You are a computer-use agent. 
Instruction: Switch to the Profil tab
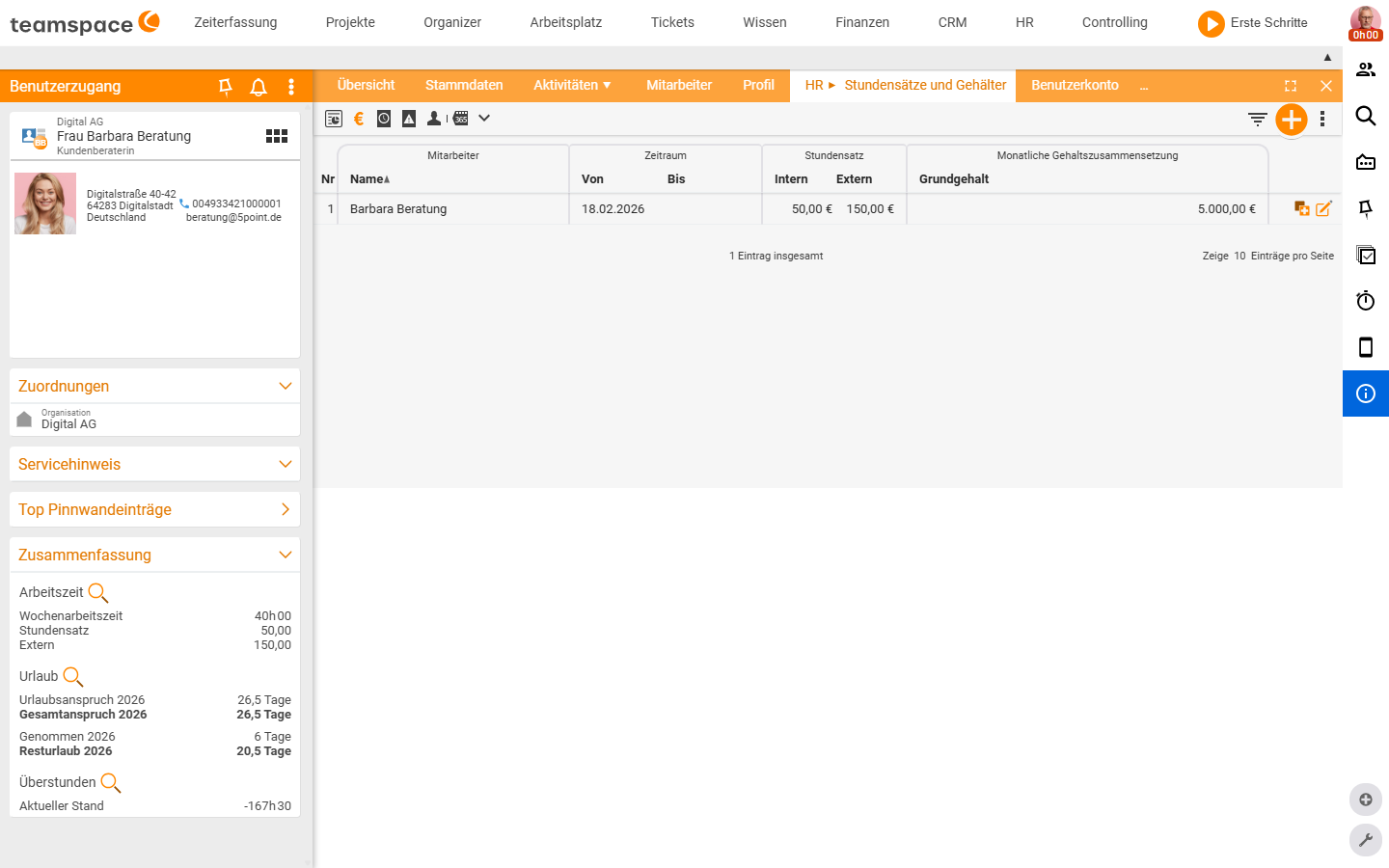tap(758, 85)
